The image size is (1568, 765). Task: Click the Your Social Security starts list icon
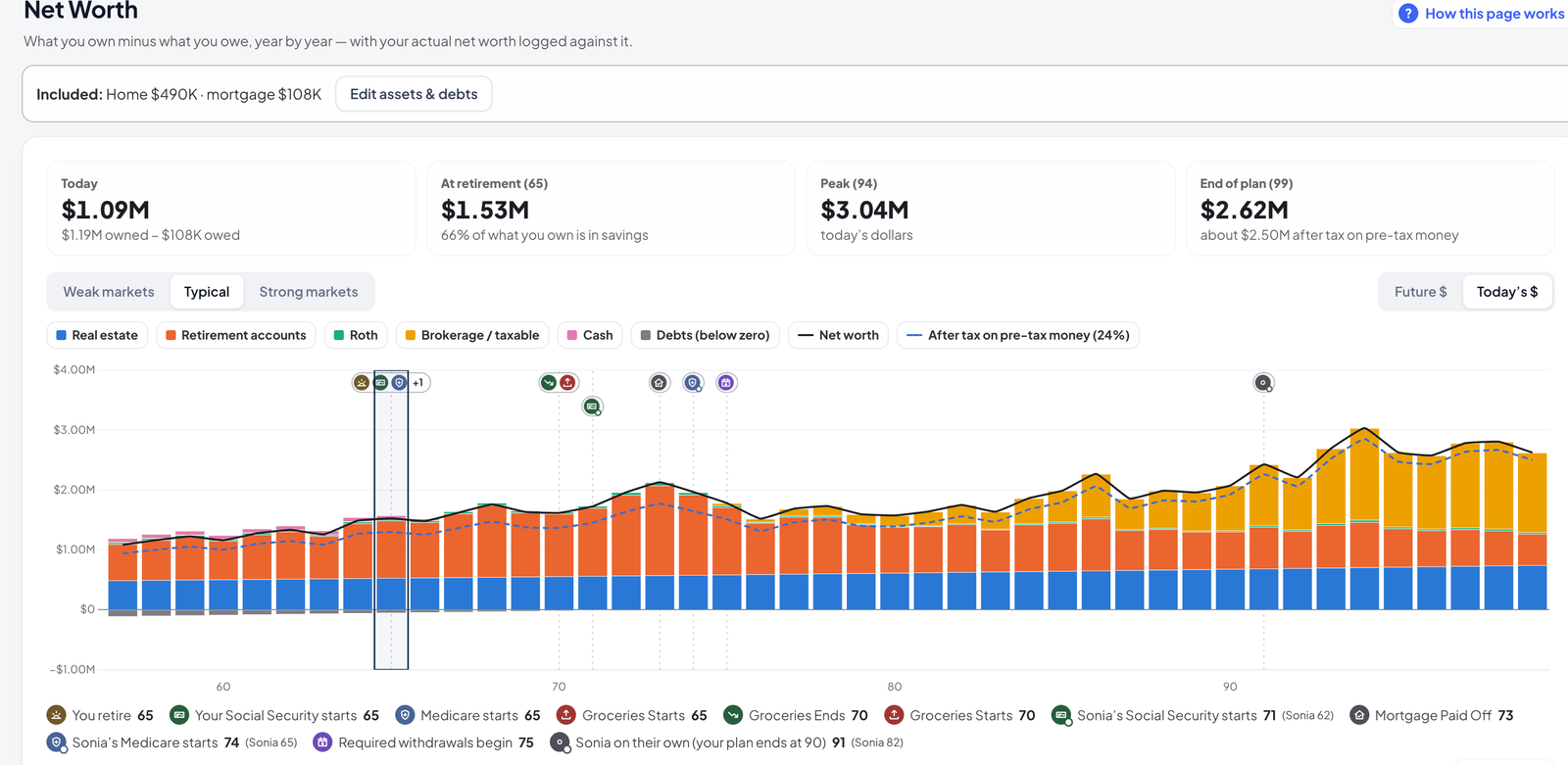pos(179,716)
